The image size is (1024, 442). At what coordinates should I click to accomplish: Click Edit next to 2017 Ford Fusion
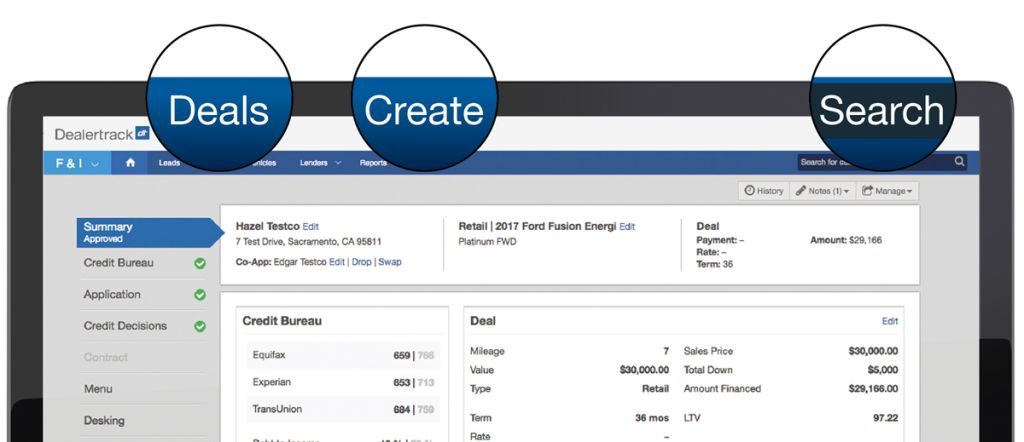(627, 227)
